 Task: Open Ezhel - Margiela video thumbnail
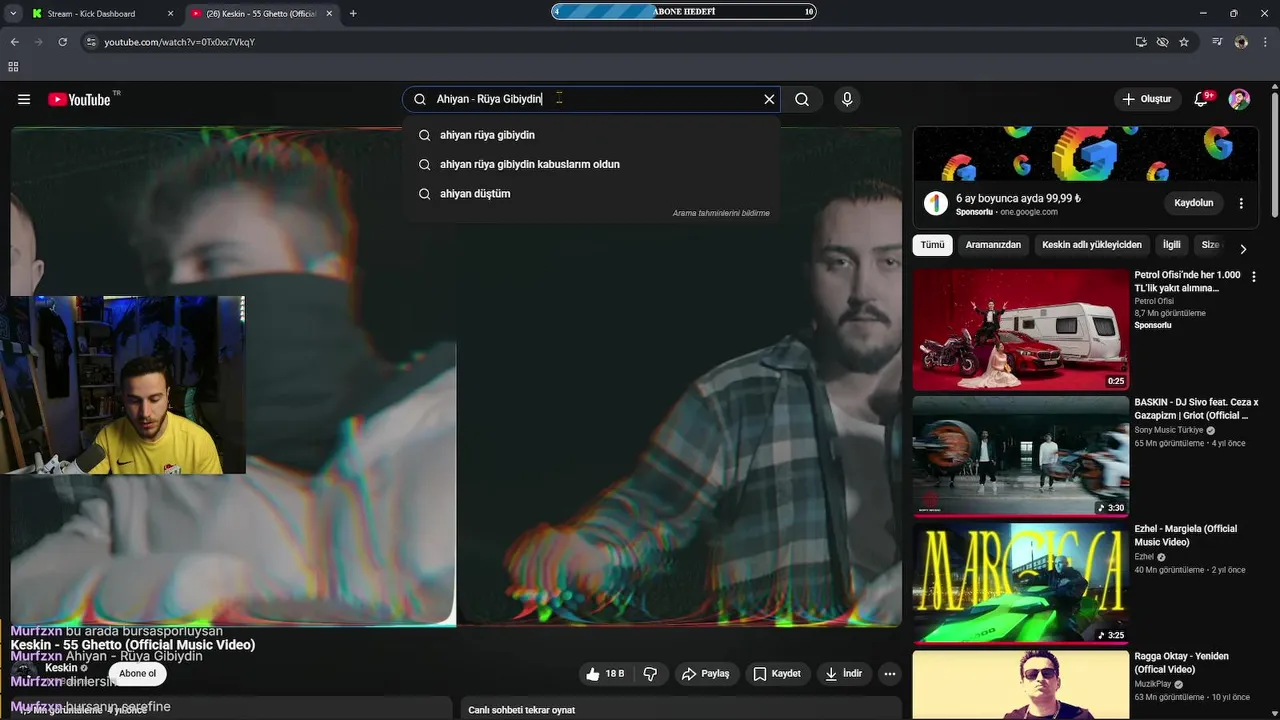coord(1020,583)
